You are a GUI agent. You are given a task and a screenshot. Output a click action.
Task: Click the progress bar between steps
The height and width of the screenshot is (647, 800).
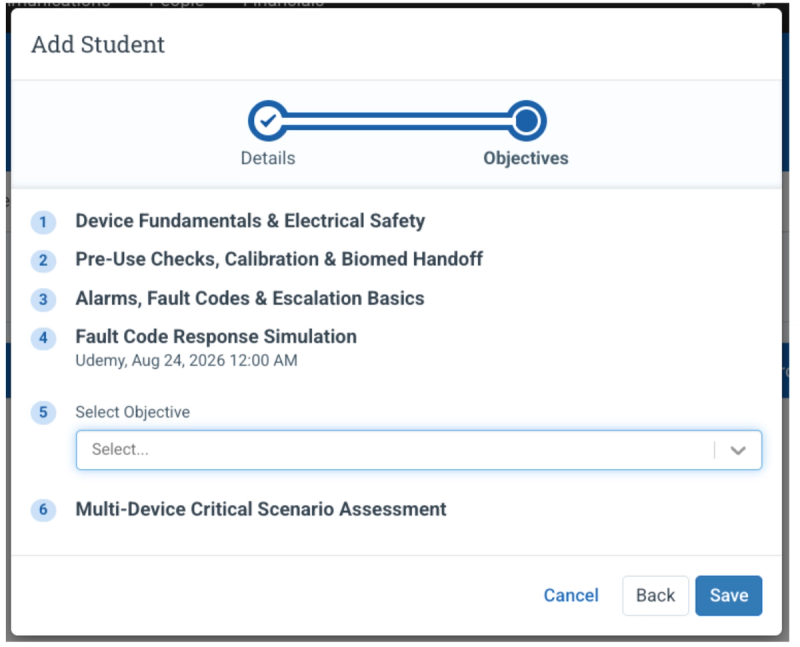397,121
